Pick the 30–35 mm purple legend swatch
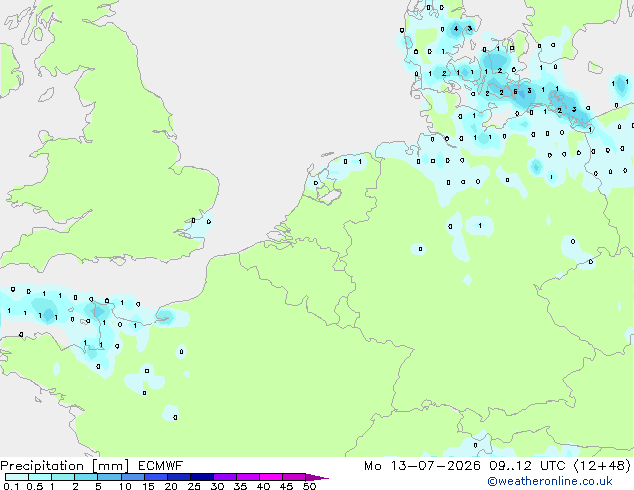This screenshot has height=490, width=634. [x=224, y=477]
